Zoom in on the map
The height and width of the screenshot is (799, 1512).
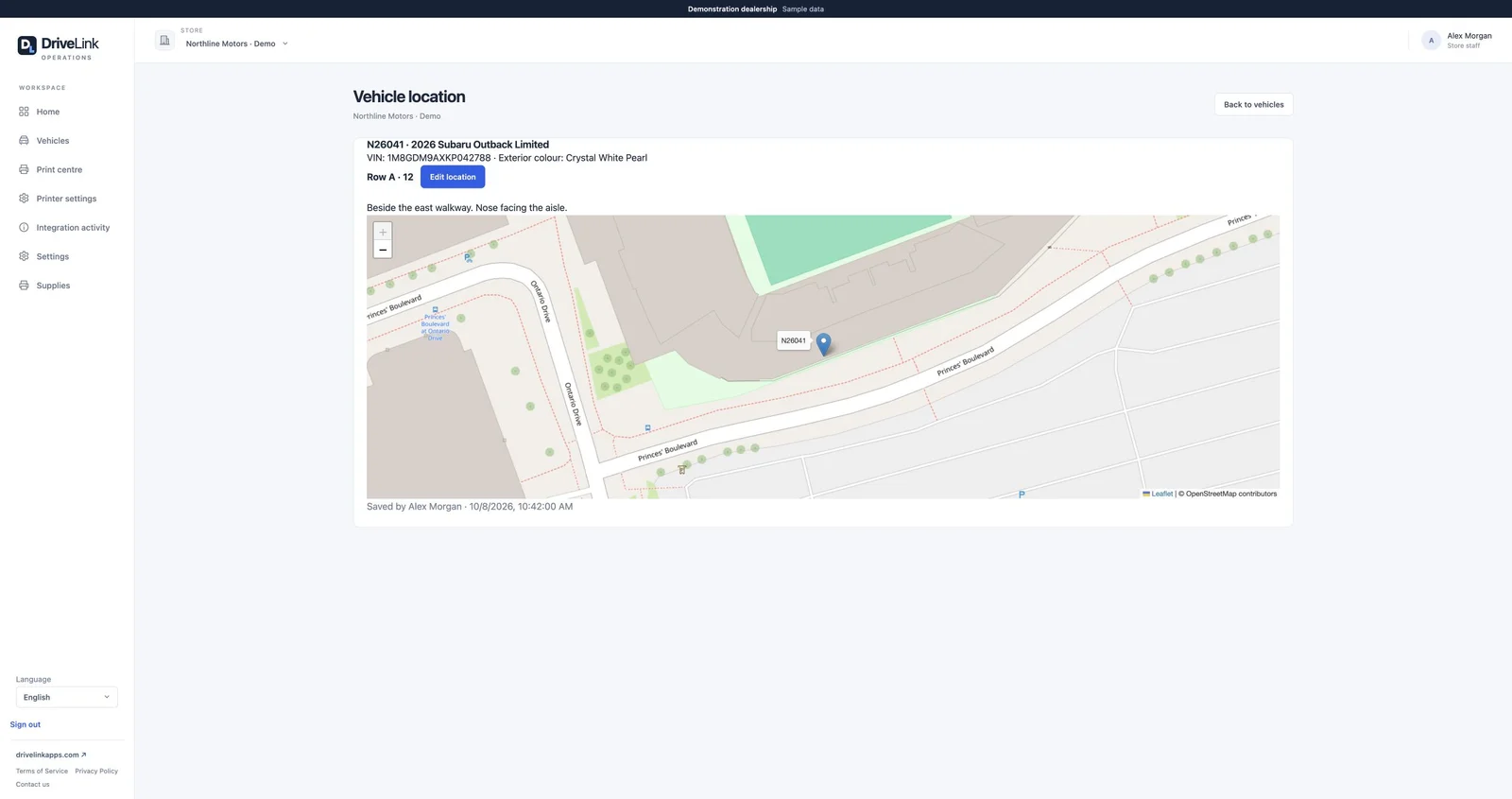coord(383,232)
